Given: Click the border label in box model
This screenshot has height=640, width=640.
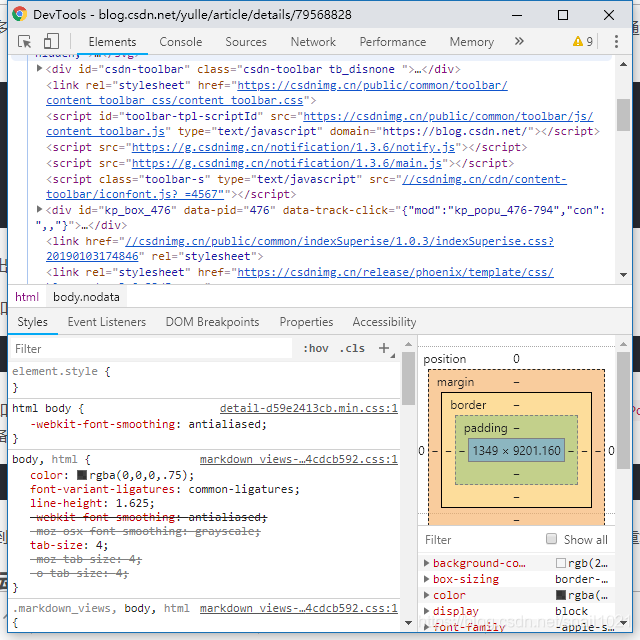Looking at the screenshot, I should point(468,405).
